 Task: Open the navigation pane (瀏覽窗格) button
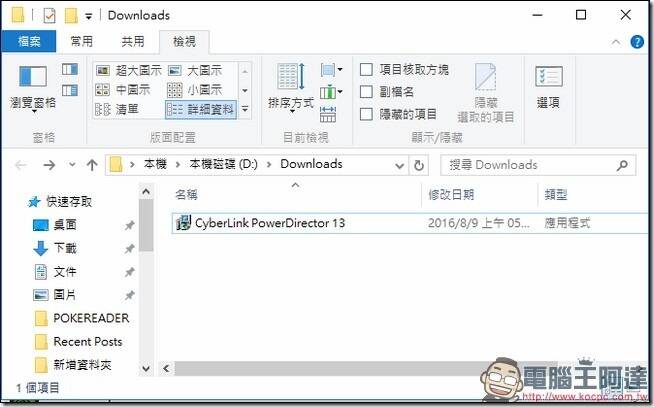point(33,88)
